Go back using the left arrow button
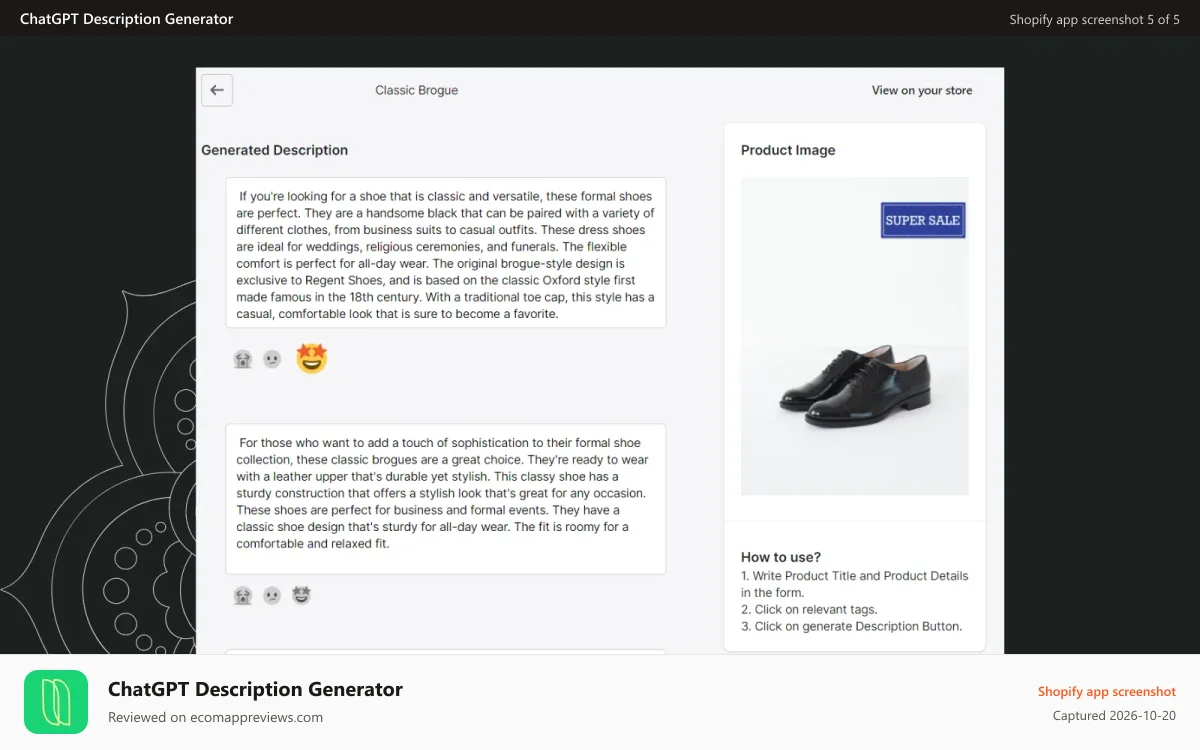Viewport: 1200px width, 750px height. pyautogui.click(x=217, y=90)
